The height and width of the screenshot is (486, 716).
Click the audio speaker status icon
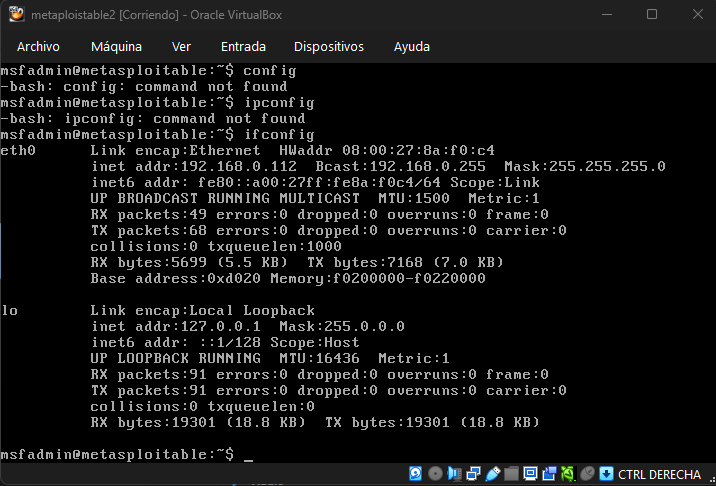coord(454,474)
